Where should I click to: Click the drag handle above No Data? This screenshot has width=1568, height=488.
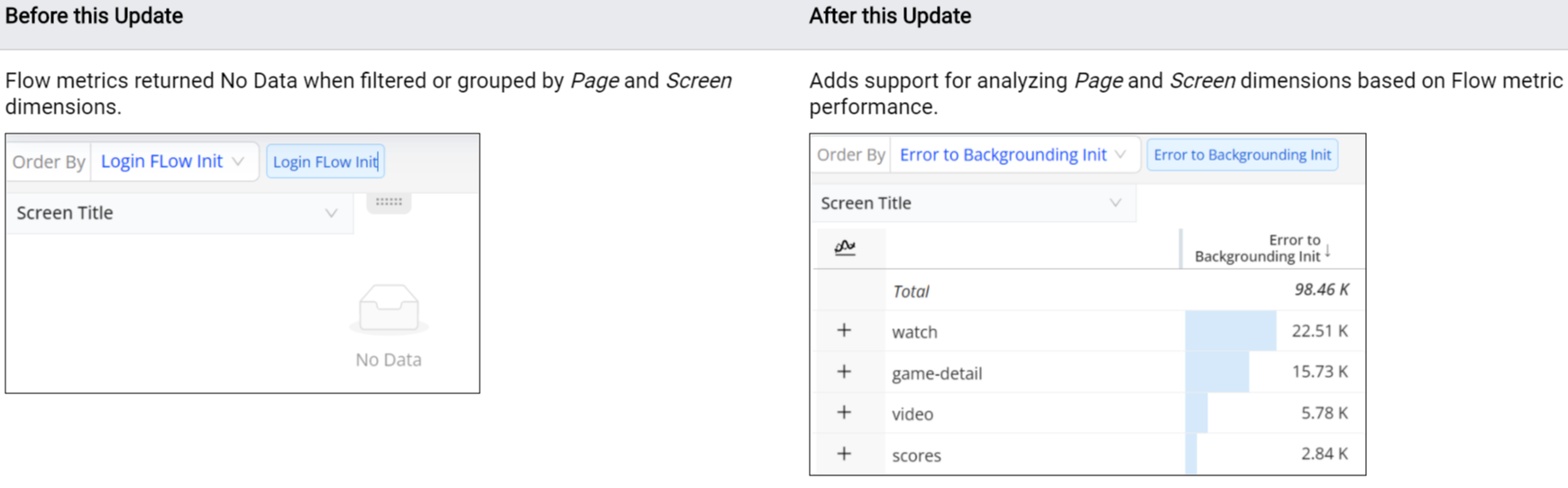(x=389, y=202)
